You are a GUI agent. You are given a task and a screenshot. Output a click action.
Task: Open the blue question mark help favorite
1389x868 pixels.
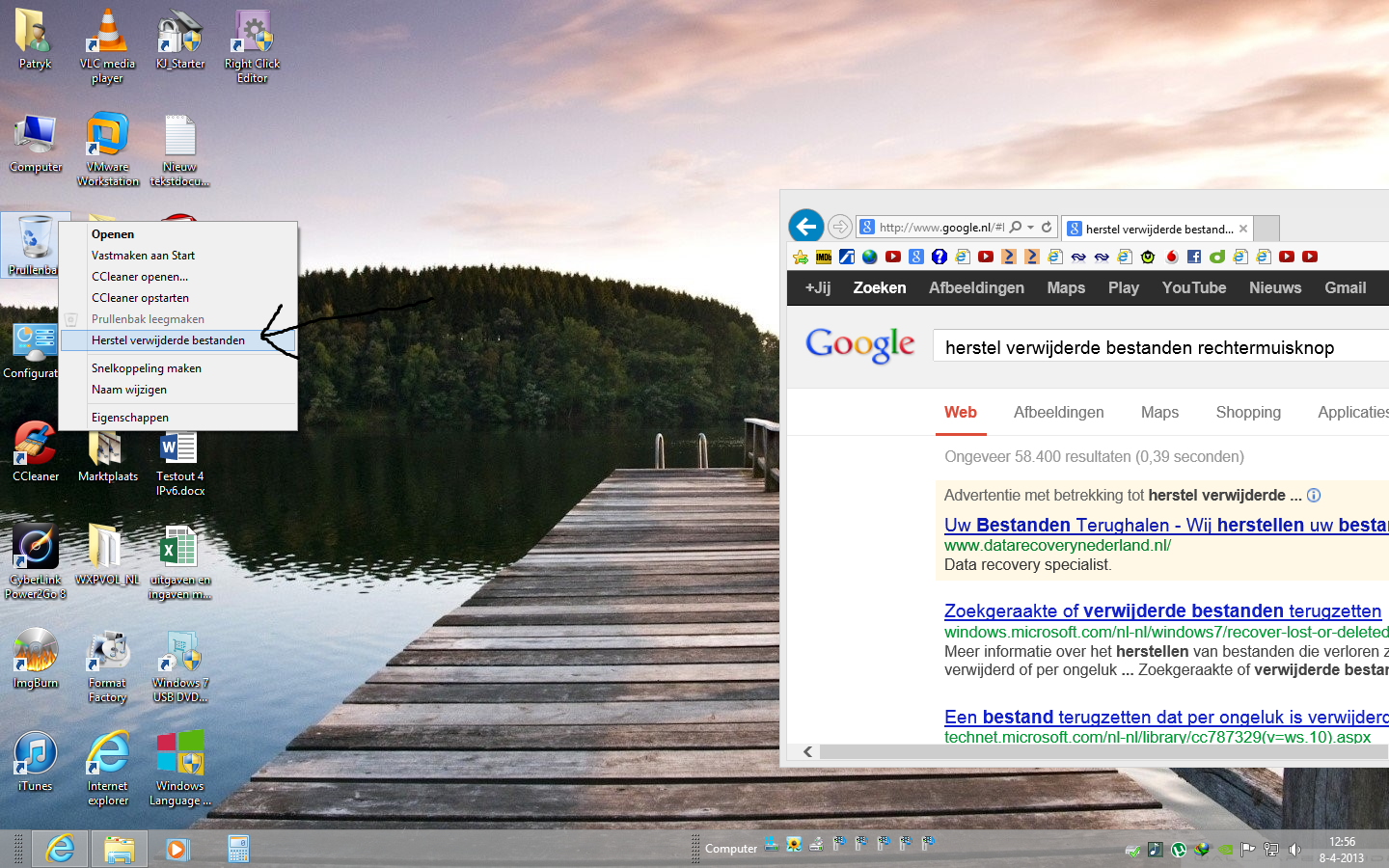click(x=940, y=257)
